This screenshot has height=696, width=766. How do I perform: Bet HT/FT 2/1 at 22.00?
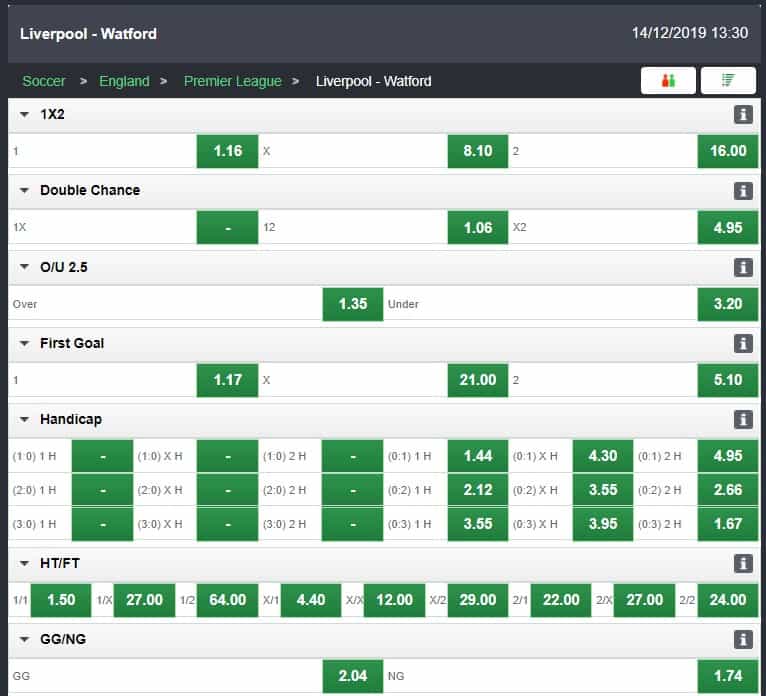561,600
